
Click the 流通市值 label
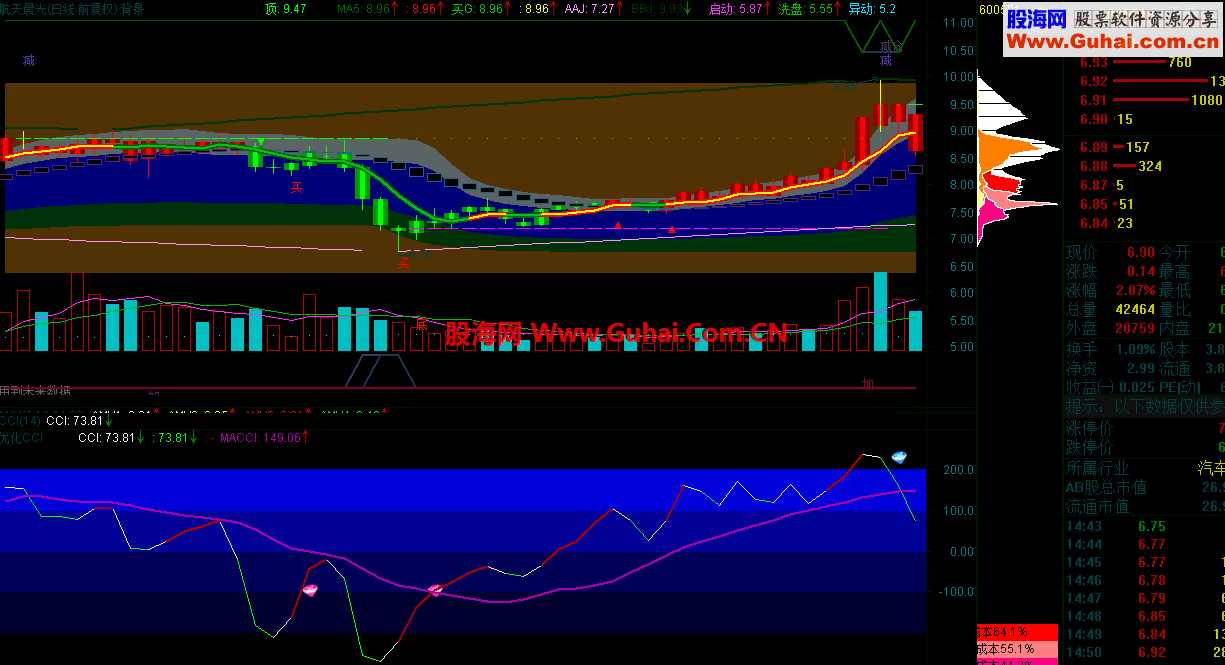coord(1098,506)
